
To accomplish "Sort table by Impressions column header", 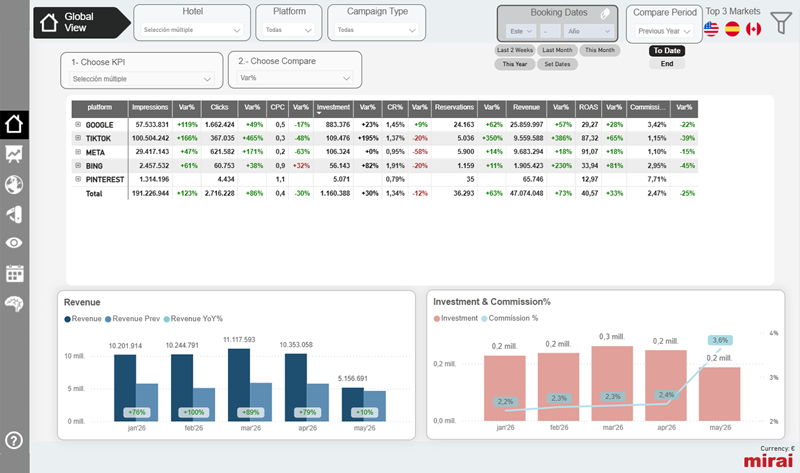I will click(150, 108).
